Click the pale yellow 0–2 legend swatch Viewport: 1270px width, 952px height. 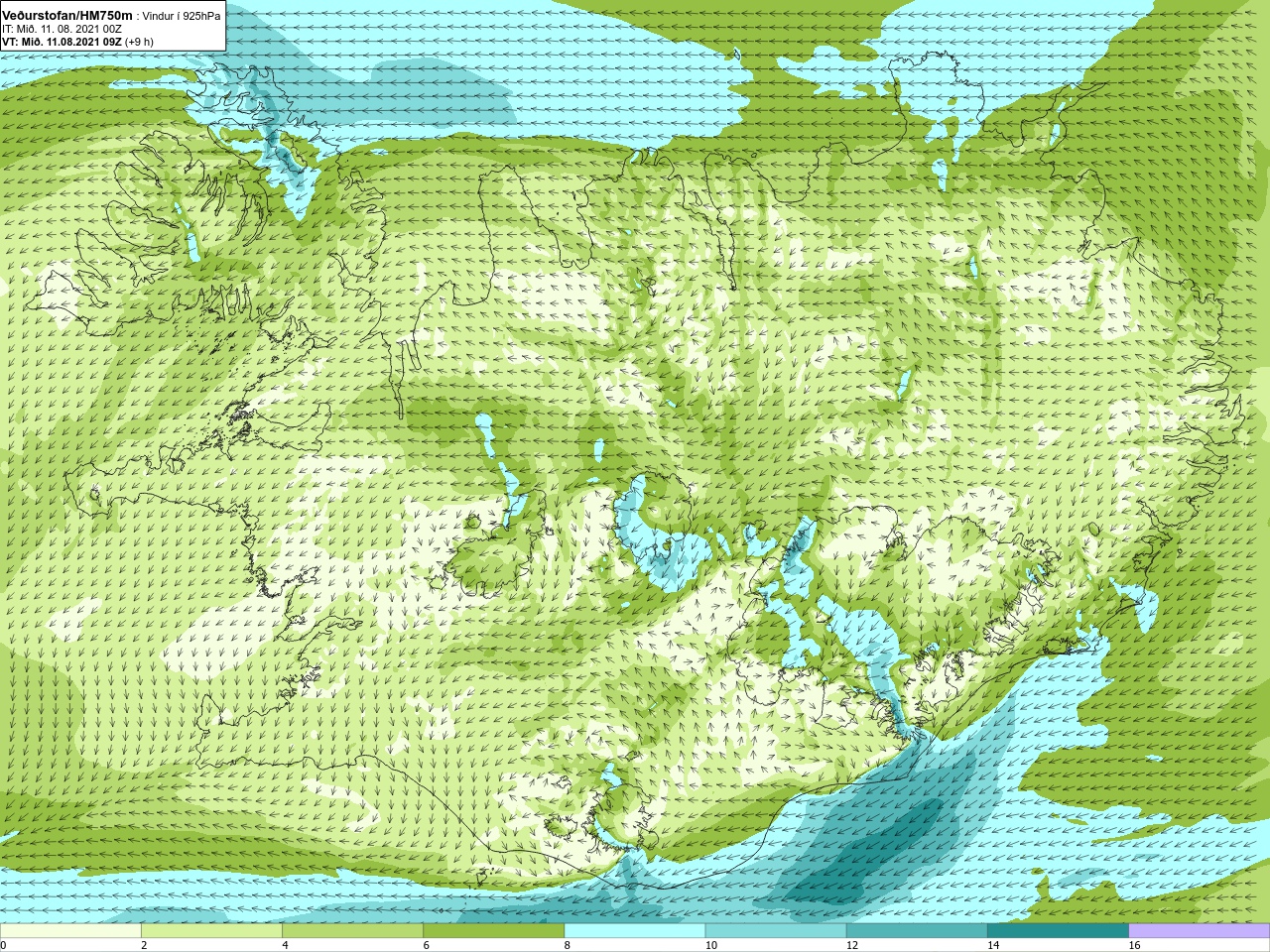point(70,931)
